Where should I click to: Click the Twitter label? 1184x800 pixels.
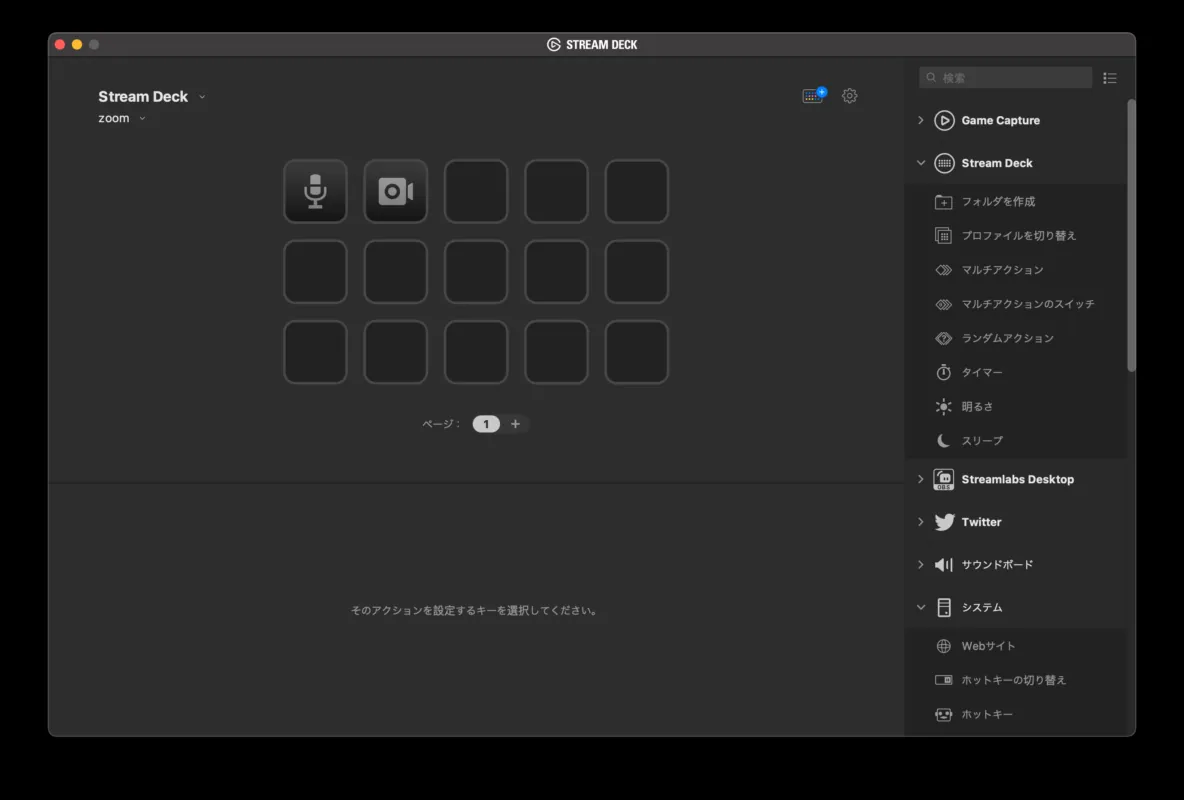[x=981, y=522]
